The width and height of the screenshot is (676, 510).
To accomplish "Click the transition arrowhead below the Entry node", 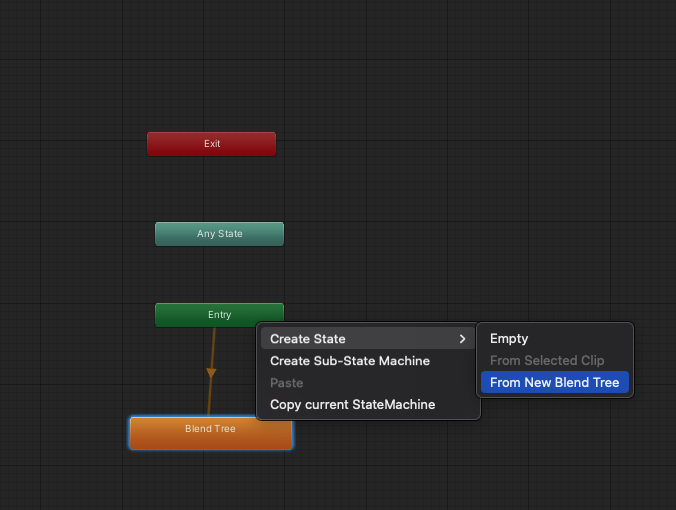I will (211, 373).
